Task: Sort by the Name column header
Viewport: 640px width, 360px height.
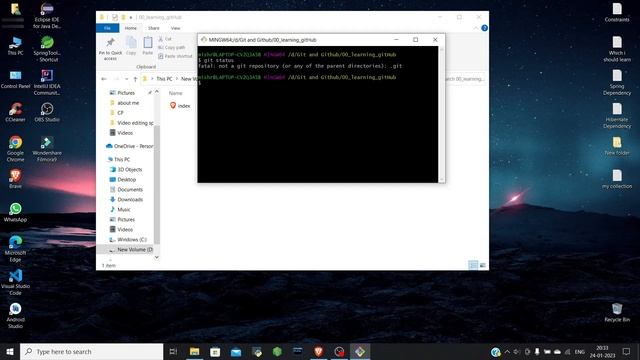Action: pos(176,93)
